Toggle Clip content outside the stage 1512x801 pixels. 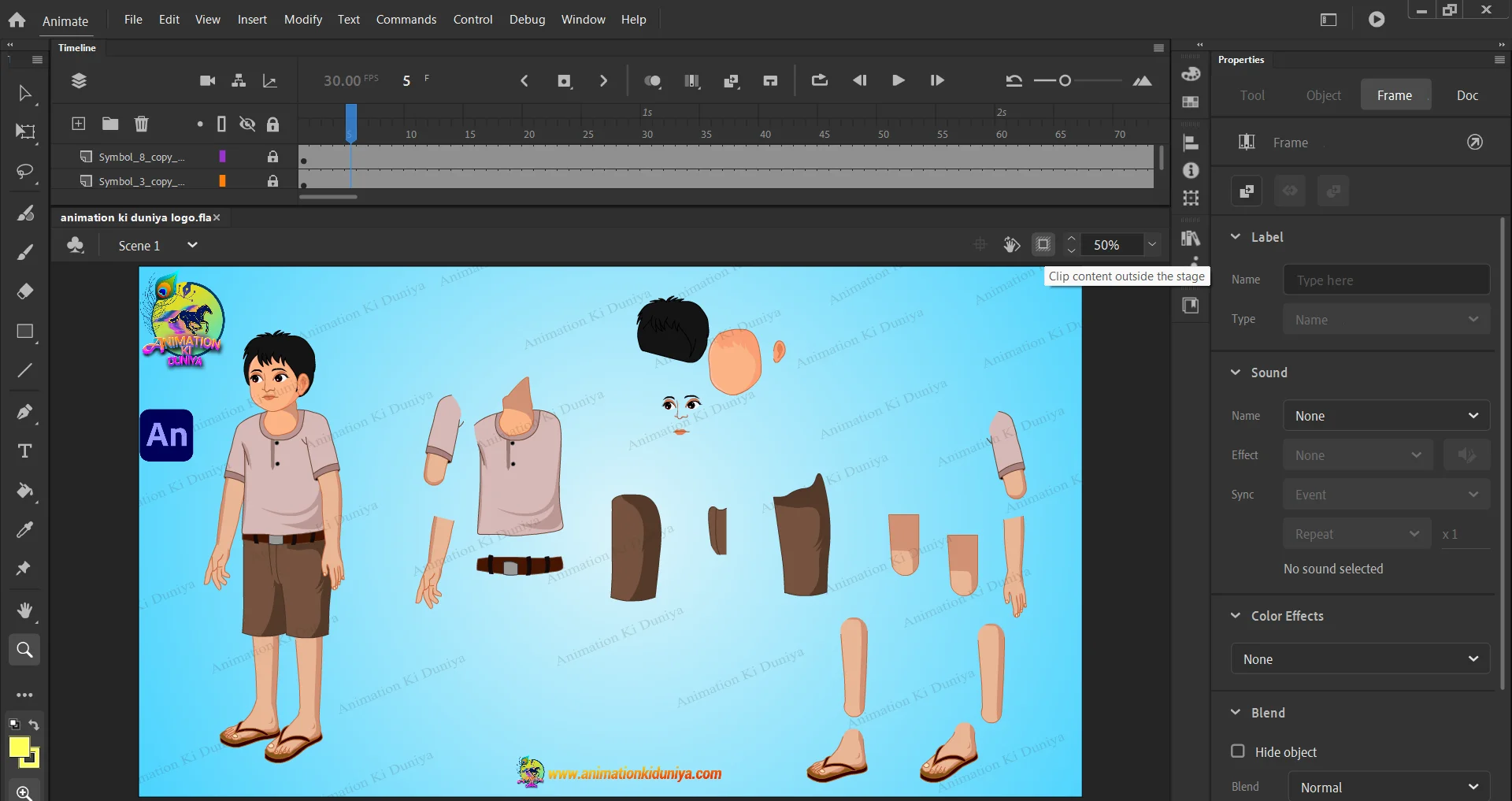(x=1043, y=245)
